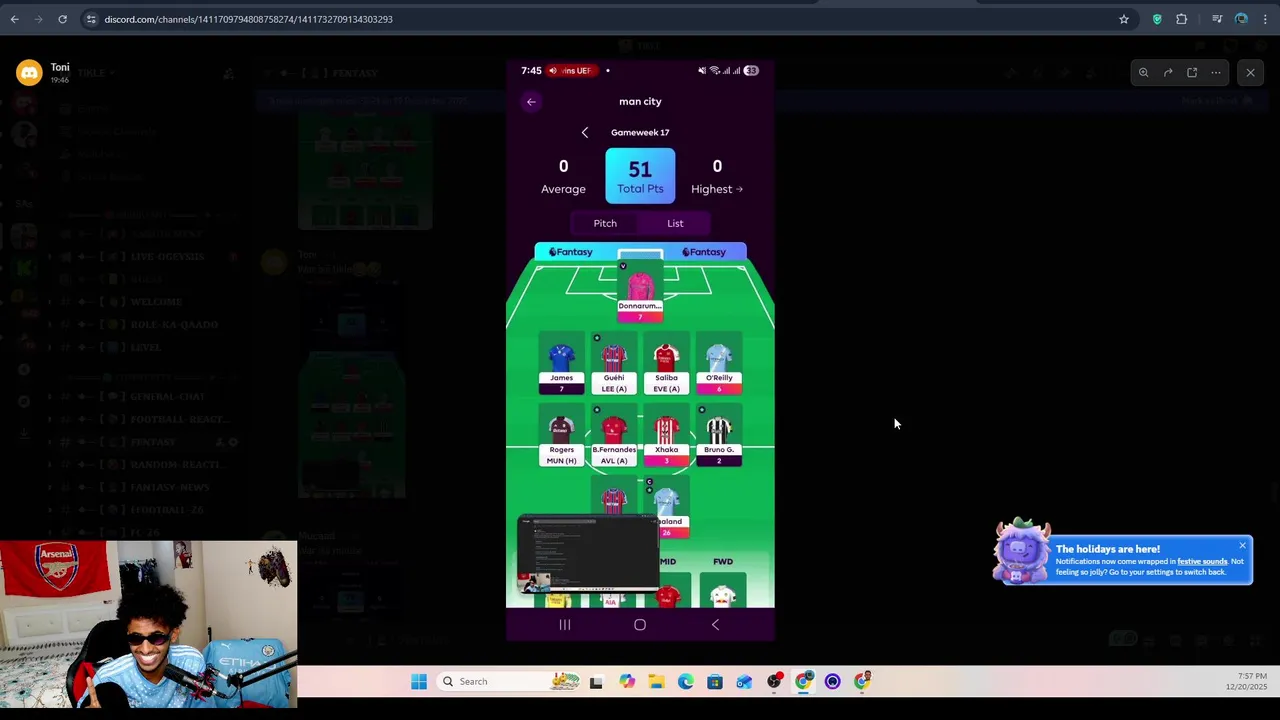This screenshot has width=1280, height=720.
Task: Open Microsoft Edge from the taskbar
Action: 685,682
